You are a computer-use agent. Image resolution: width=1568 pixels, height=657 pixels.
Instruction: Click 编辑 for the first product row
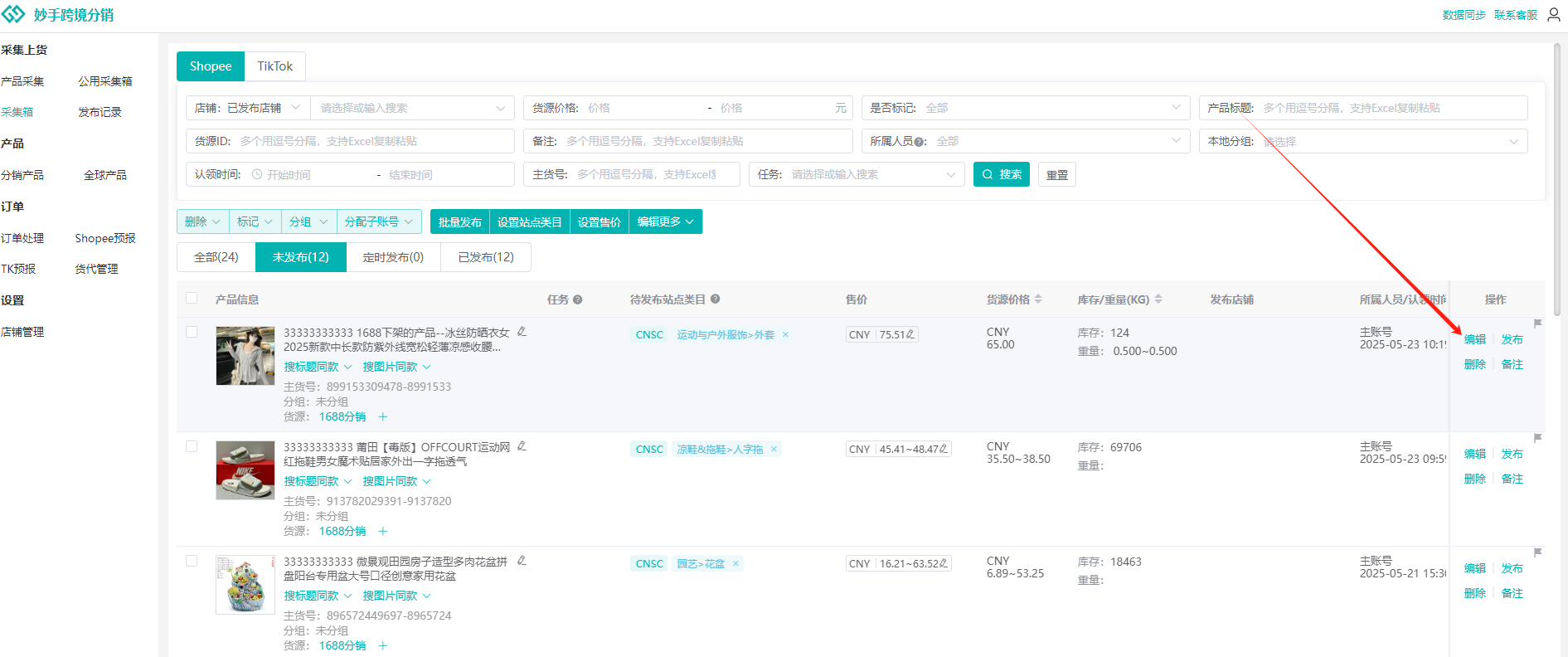click(1475, 339)
